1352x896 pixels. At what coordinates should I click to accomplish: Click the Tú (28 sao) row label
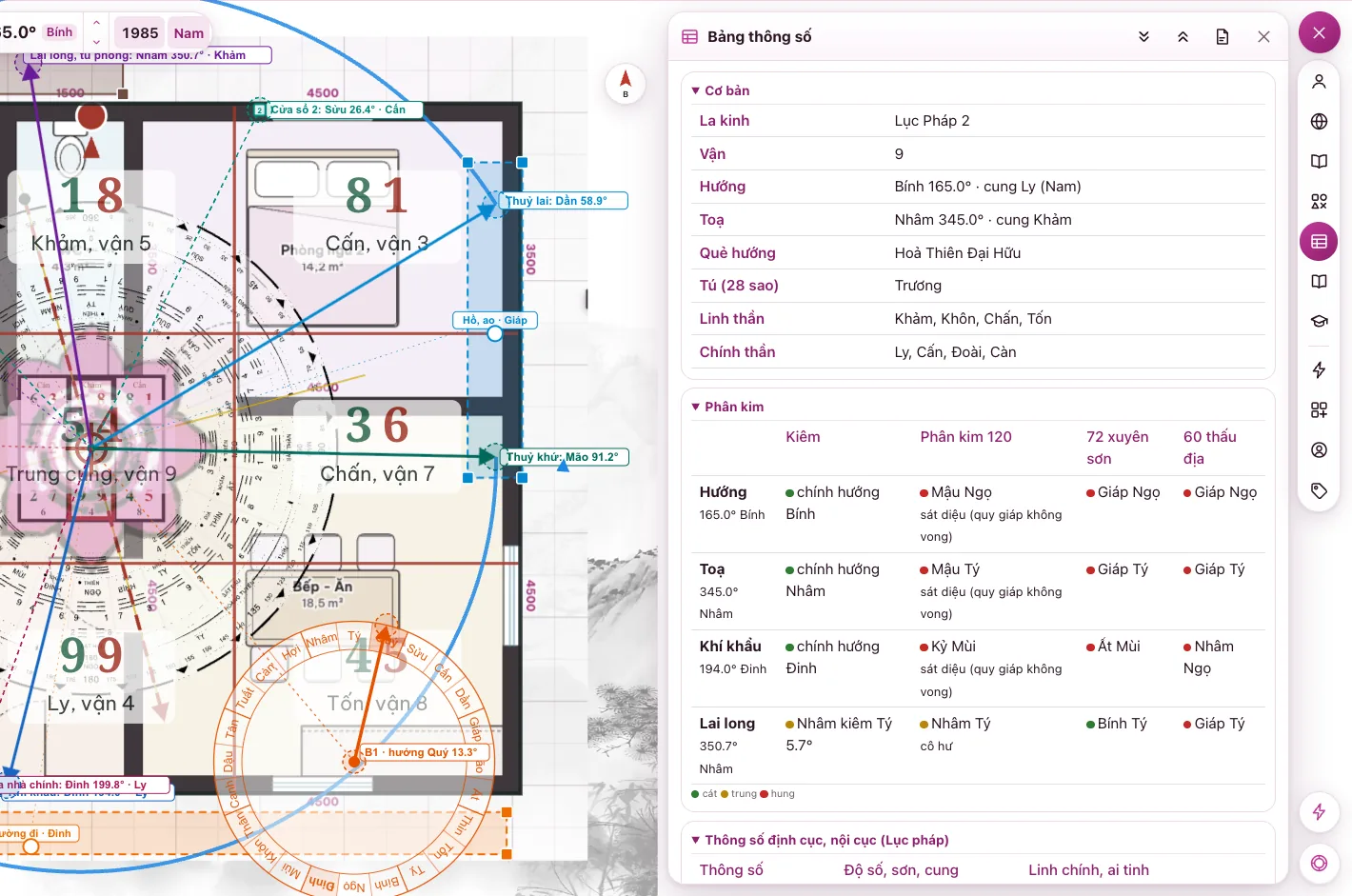point(739,286)
